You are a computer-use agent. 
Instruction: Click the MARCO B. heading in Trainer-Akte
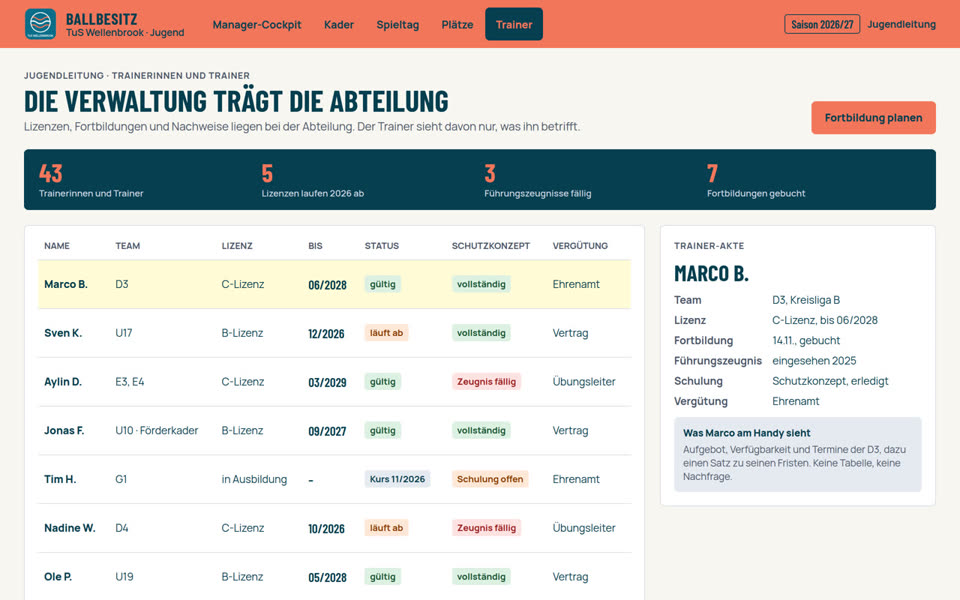point(711,273)
